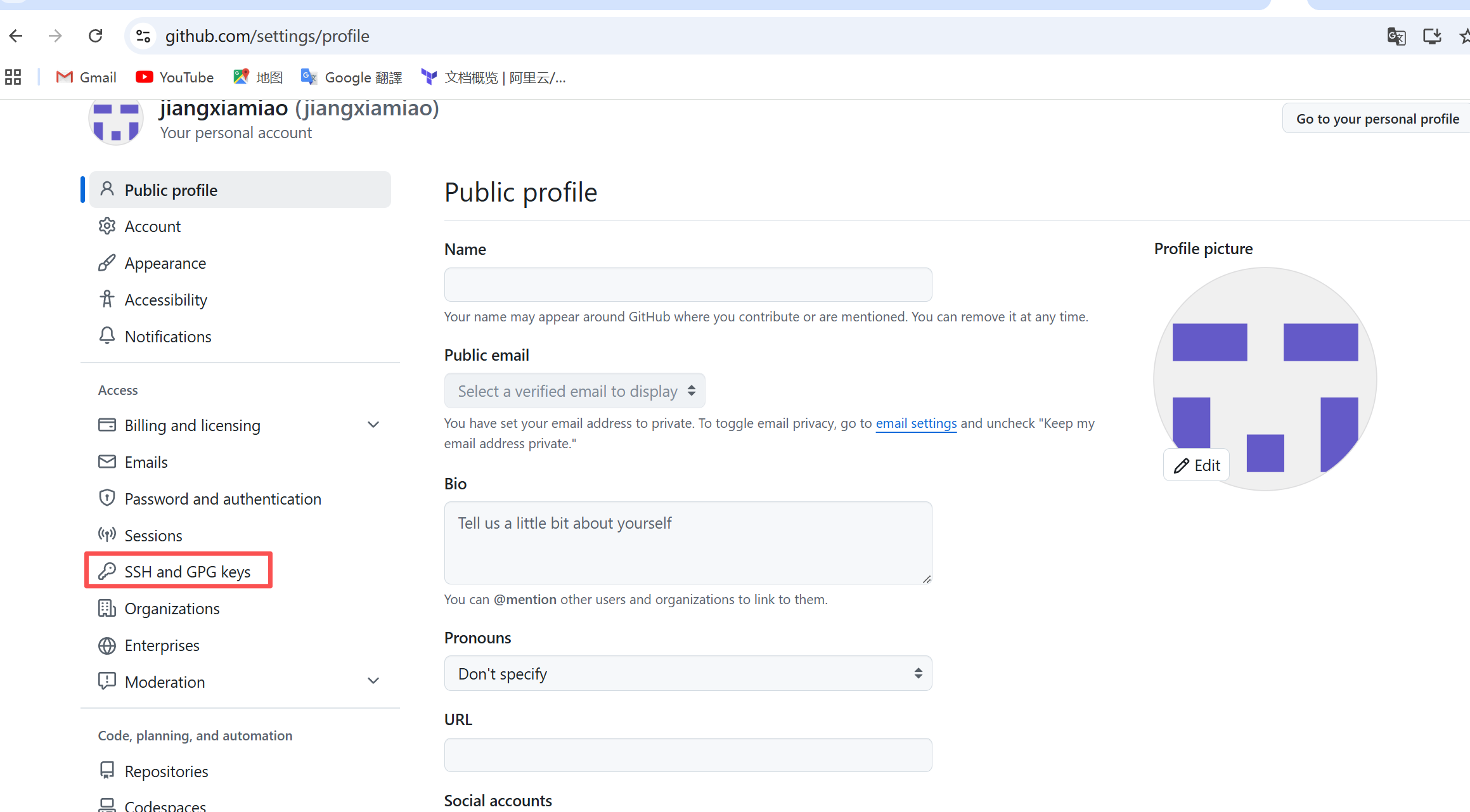Click the browser reload icon

95,36
